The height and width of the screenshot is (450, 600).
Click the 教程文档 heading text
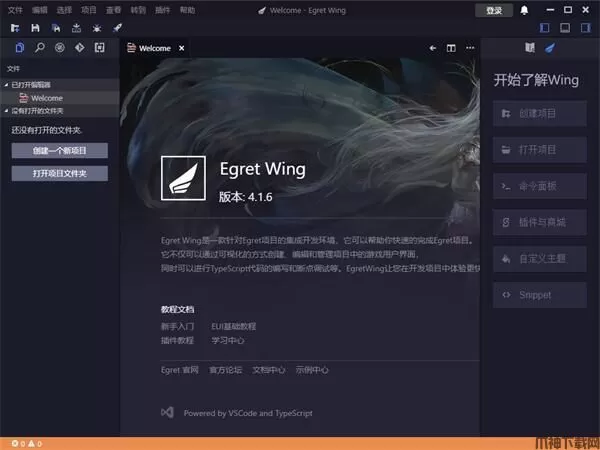click(x=178, y=309)
